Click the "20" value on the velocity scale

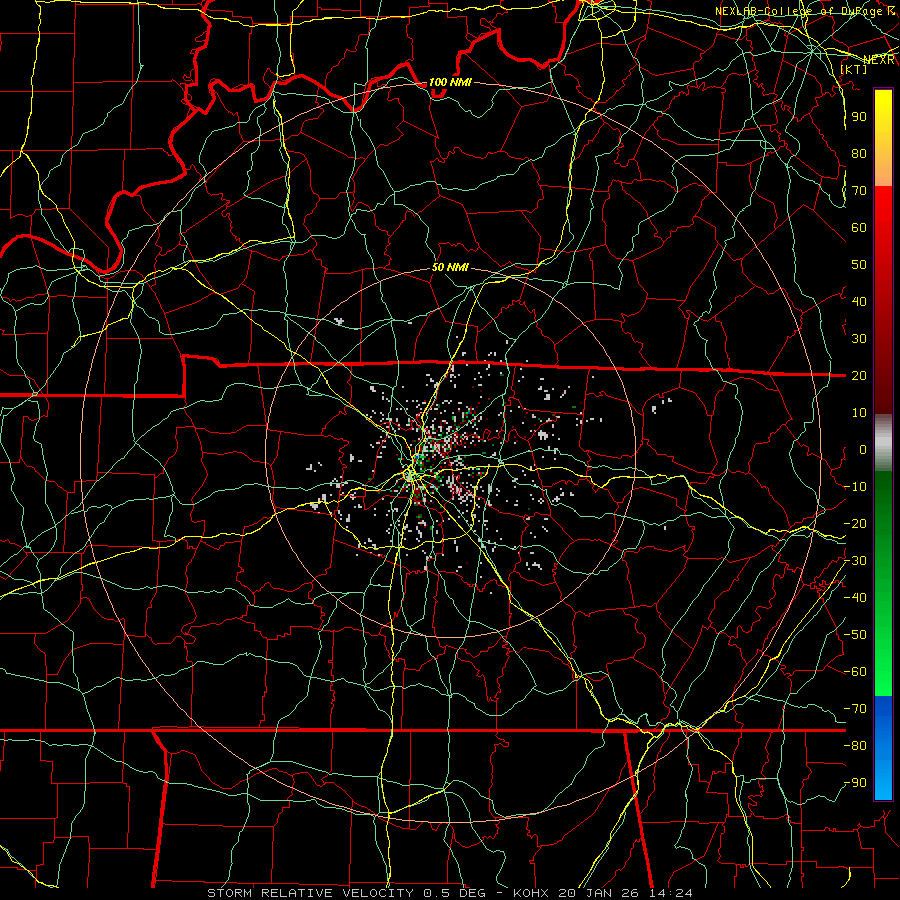(859, 376)
